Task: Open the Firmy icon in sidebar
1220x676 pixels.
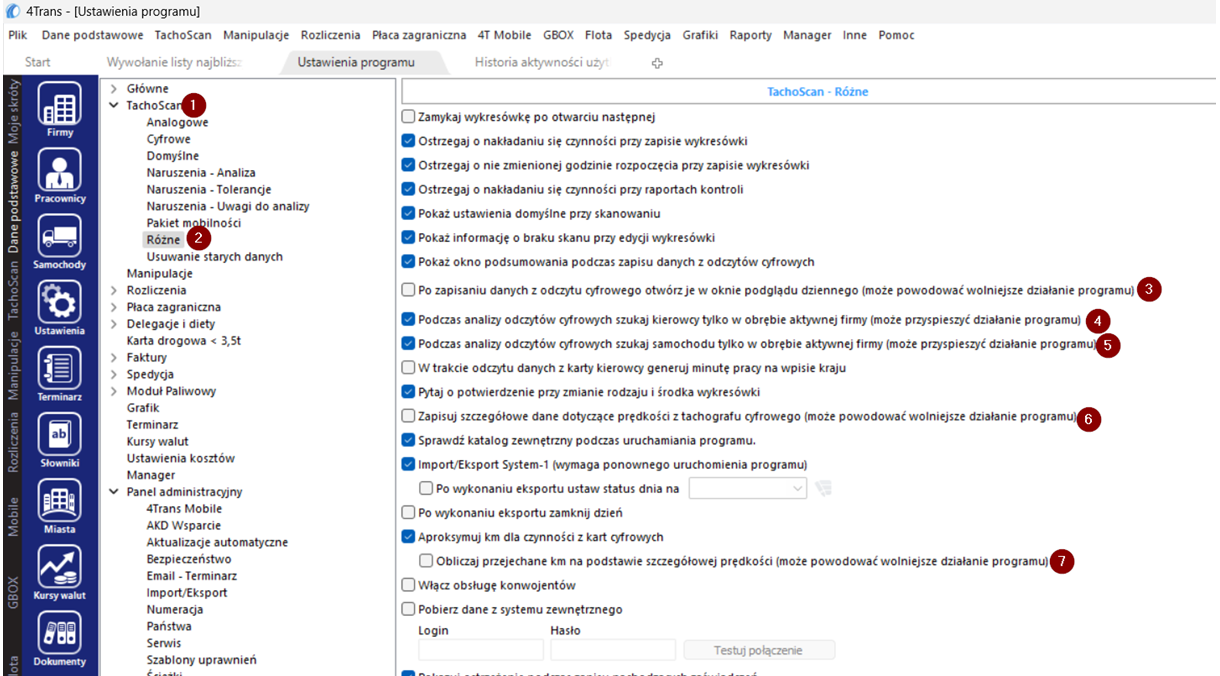Action: pos(59,108)
